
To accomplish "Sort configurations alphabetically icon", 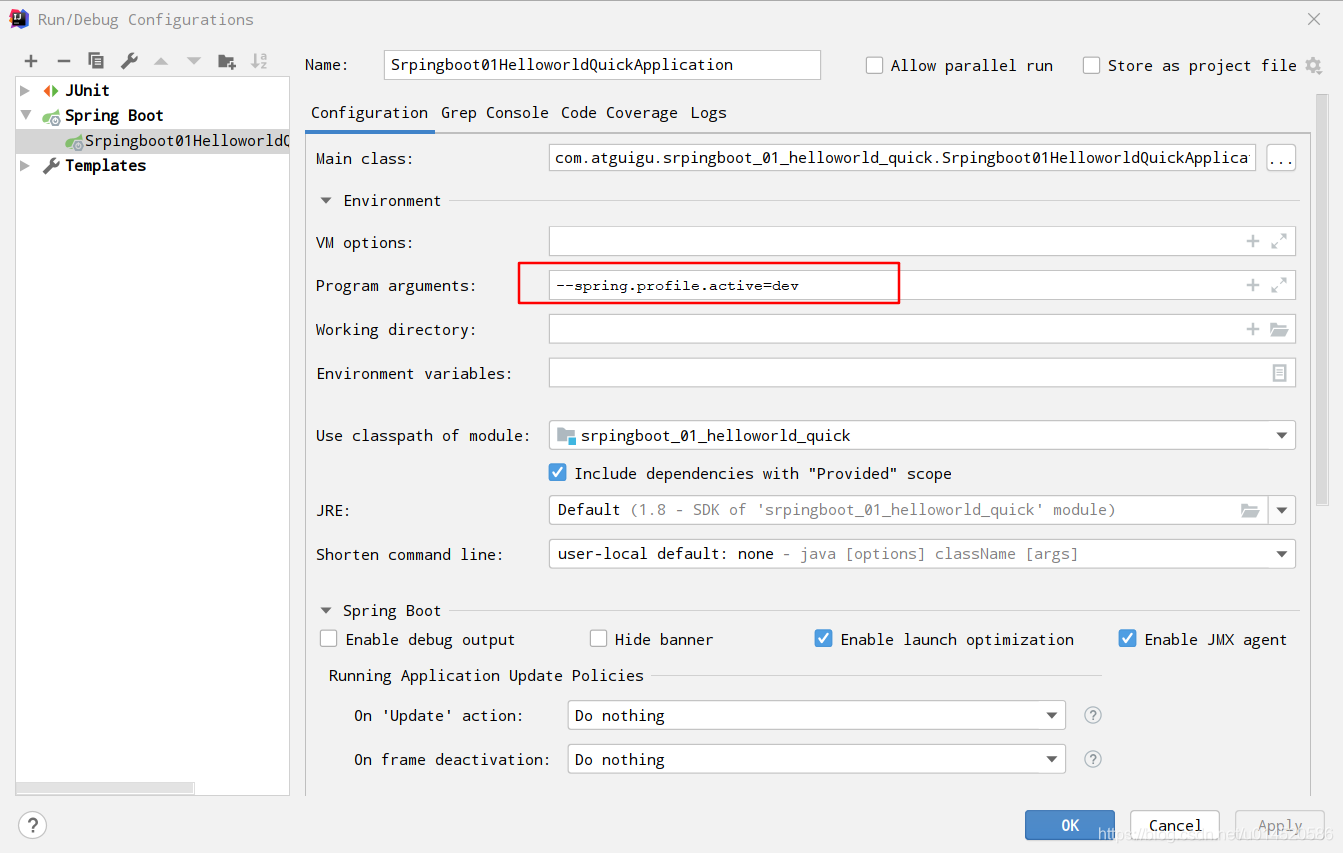I will pyautogui.click(x=259, y=61).
